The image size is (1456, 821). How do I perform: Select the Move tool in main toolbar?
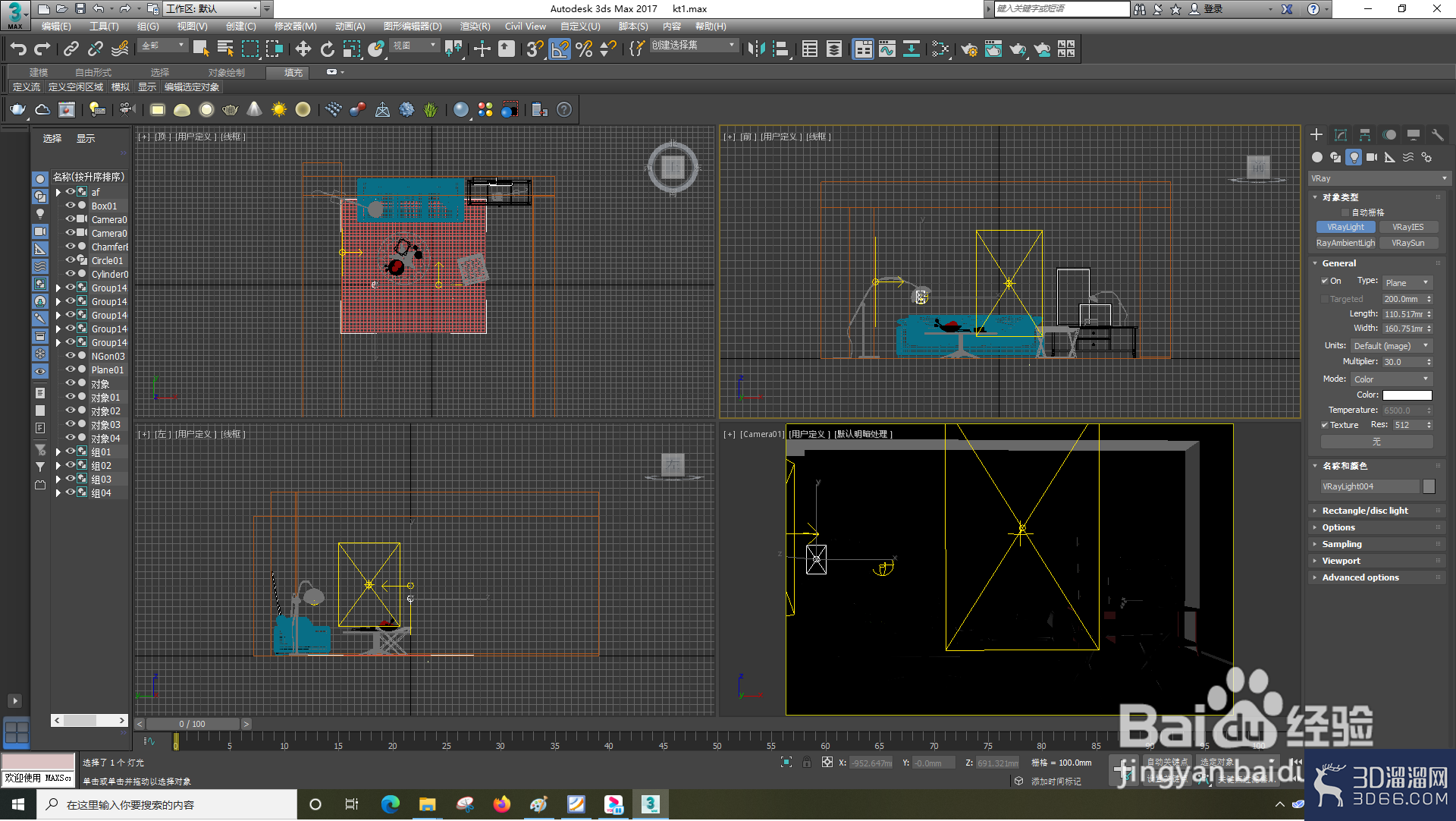(x=303, y=49)
